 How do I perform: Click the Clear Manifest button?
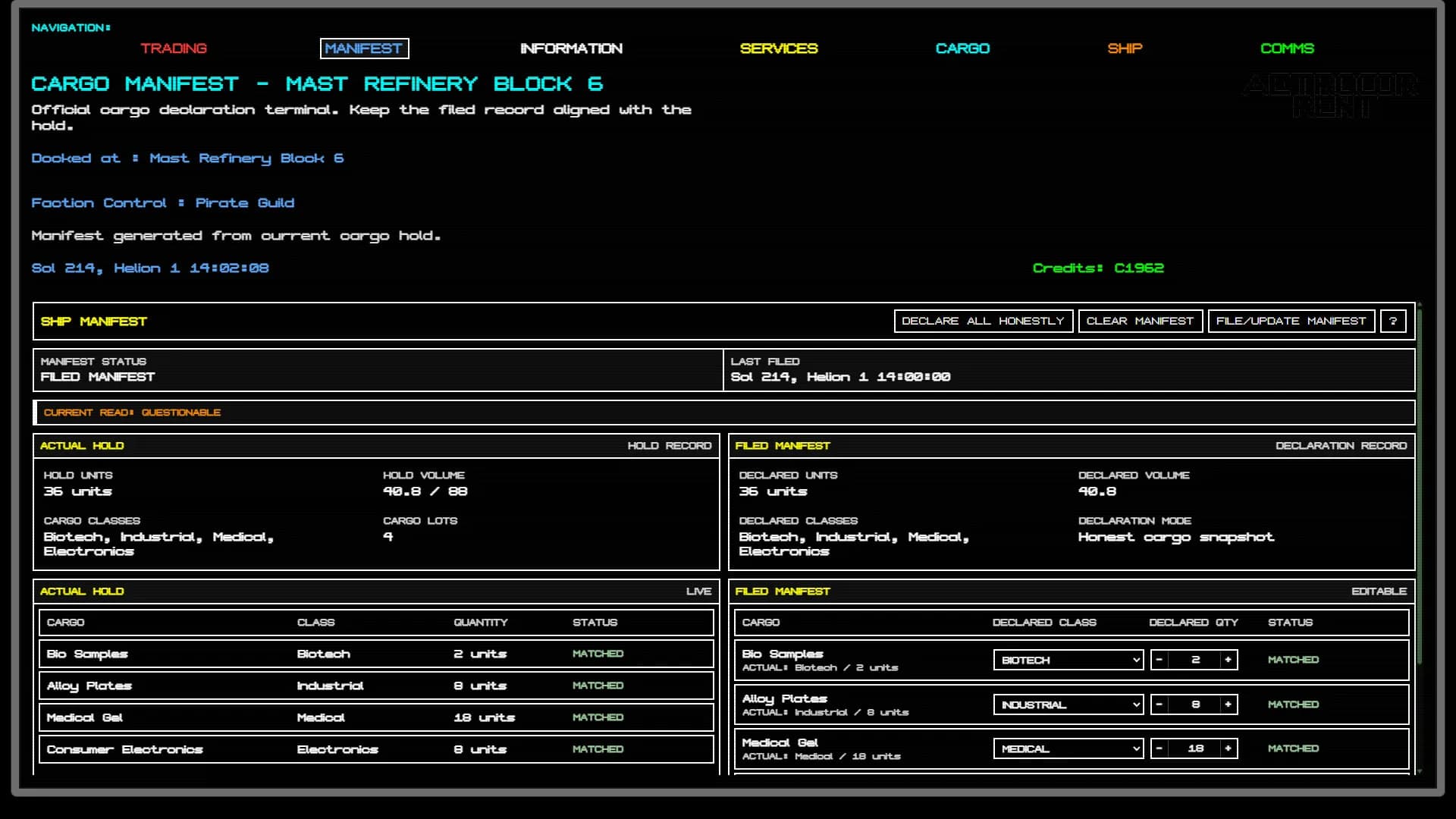coord(1140,321)
